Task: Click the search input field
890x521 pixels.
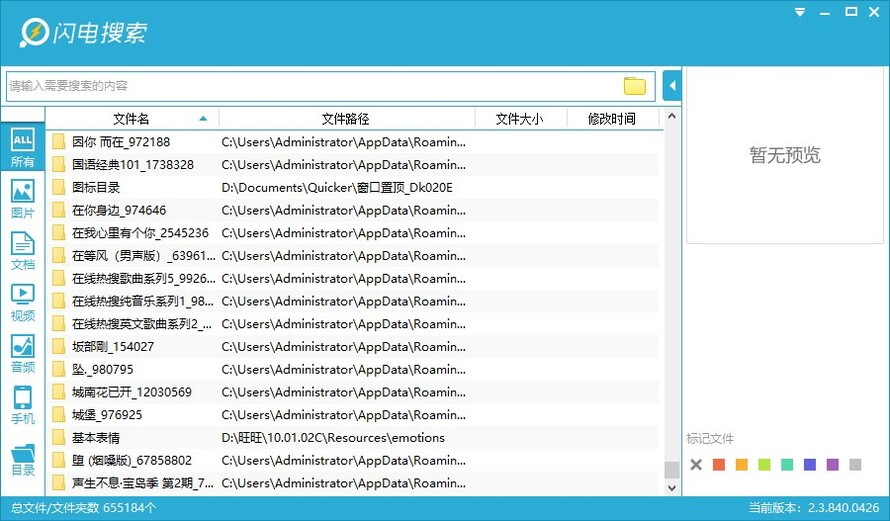Action: (315, 86)
